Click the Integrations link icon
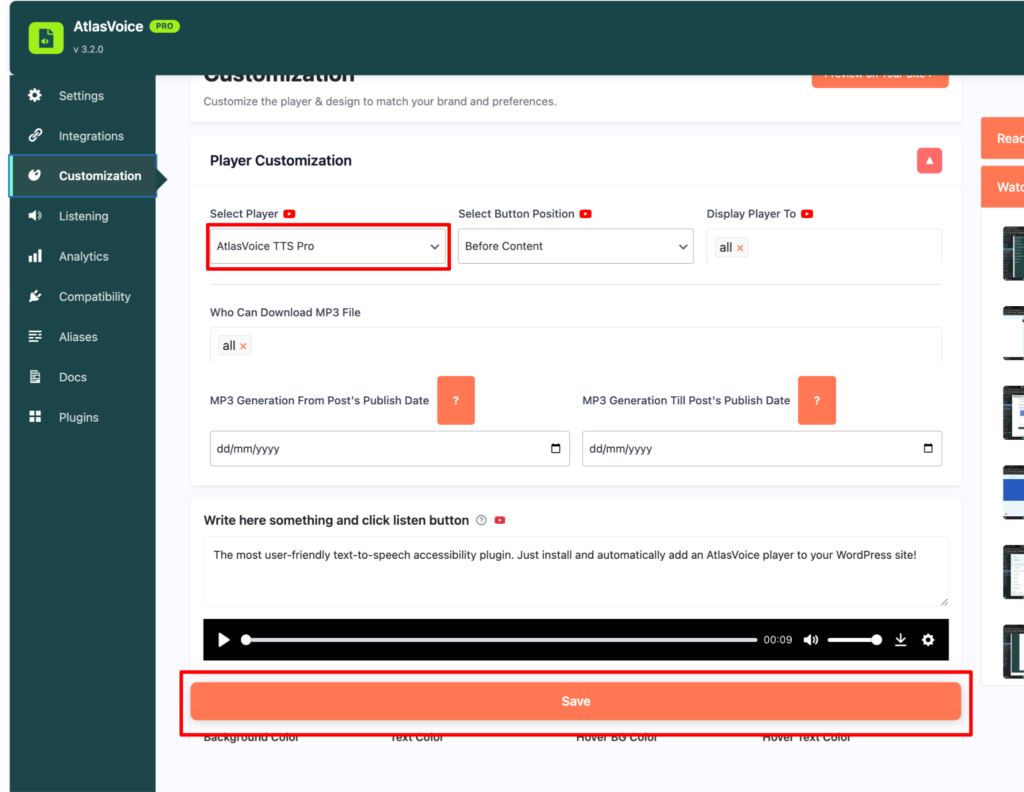1024x792 pixels. 35,135
